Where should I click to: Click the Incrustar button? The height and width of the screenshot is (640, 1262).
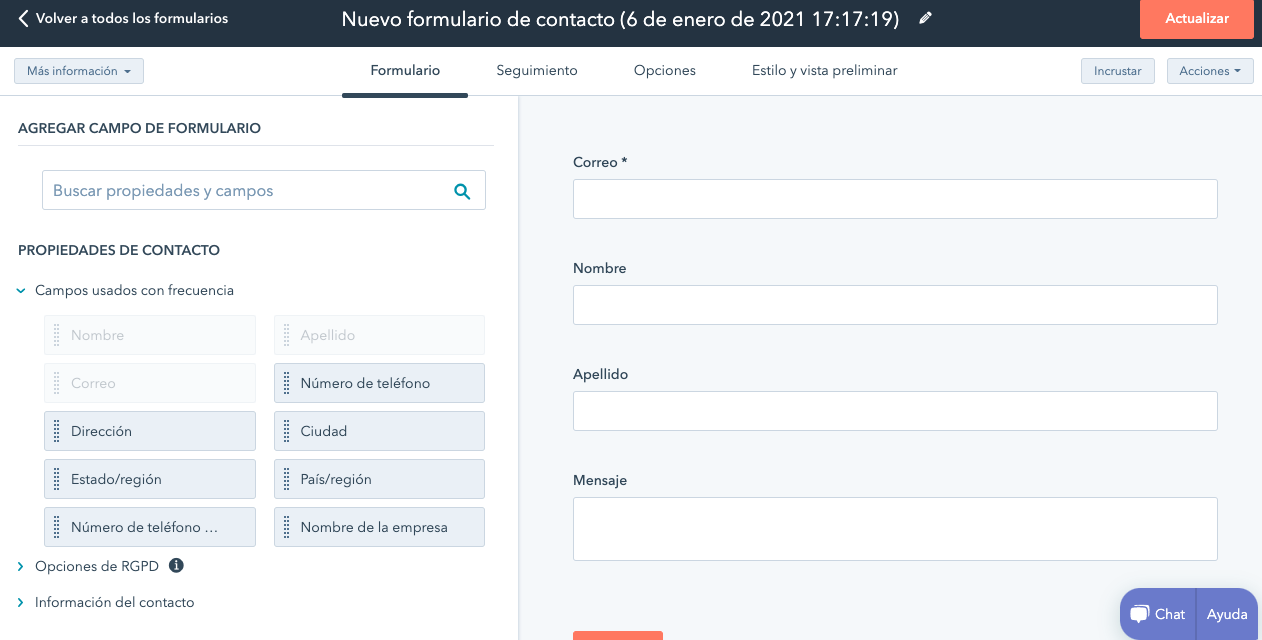click(x=1117, y=71)
